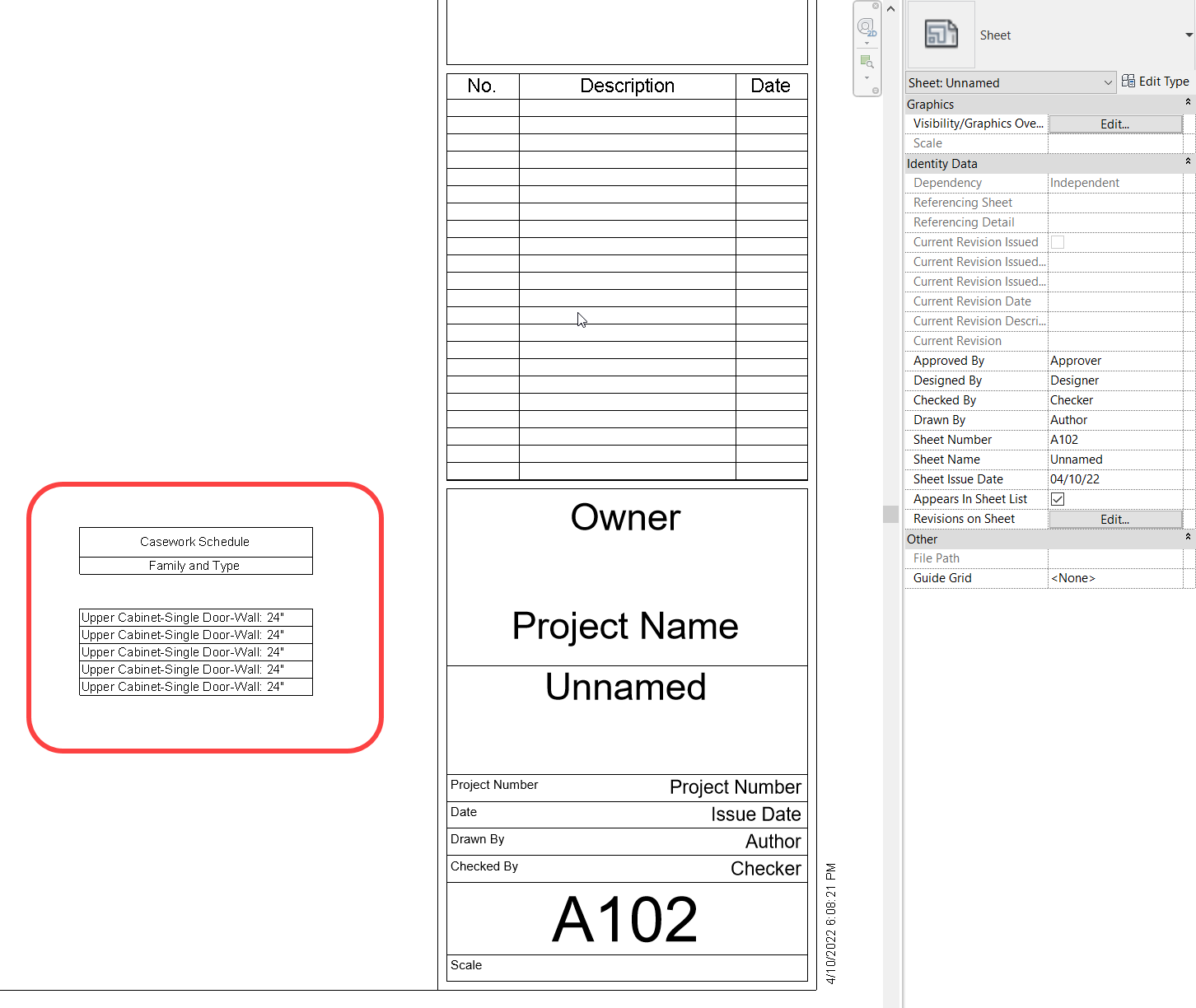Viewport: 1196px width, 1008px height.
Task: Collapse the Identity Data section
Action: (x=1187, y=162)
